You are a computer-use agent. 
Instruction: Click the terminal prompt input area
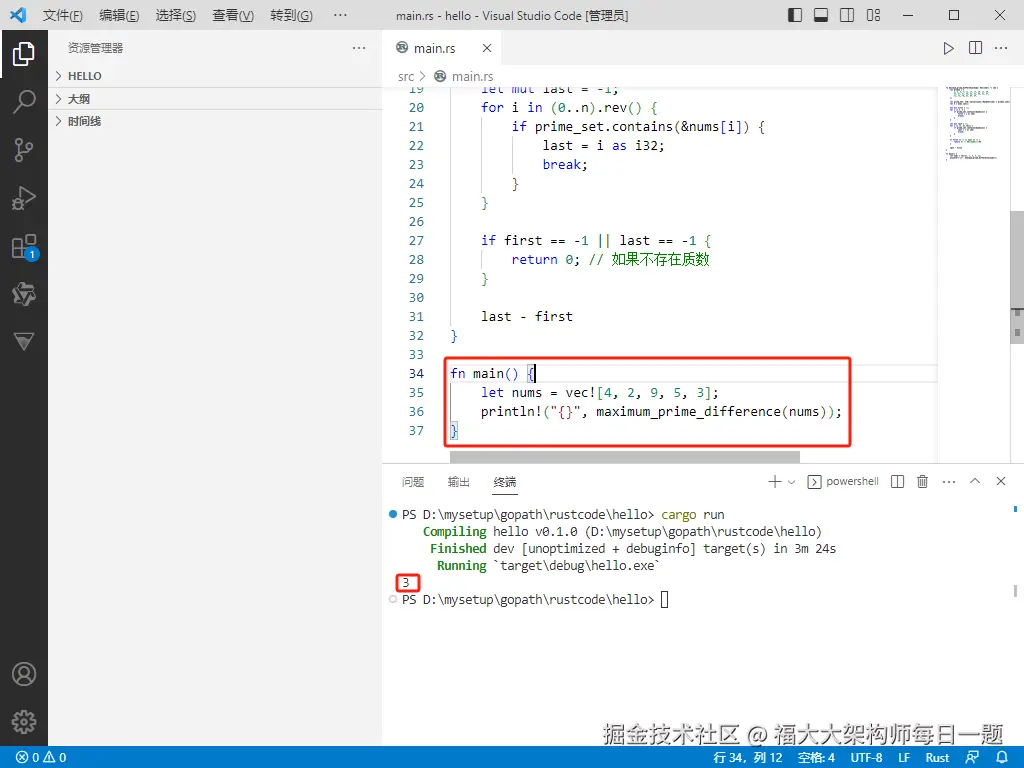[664, 600]
